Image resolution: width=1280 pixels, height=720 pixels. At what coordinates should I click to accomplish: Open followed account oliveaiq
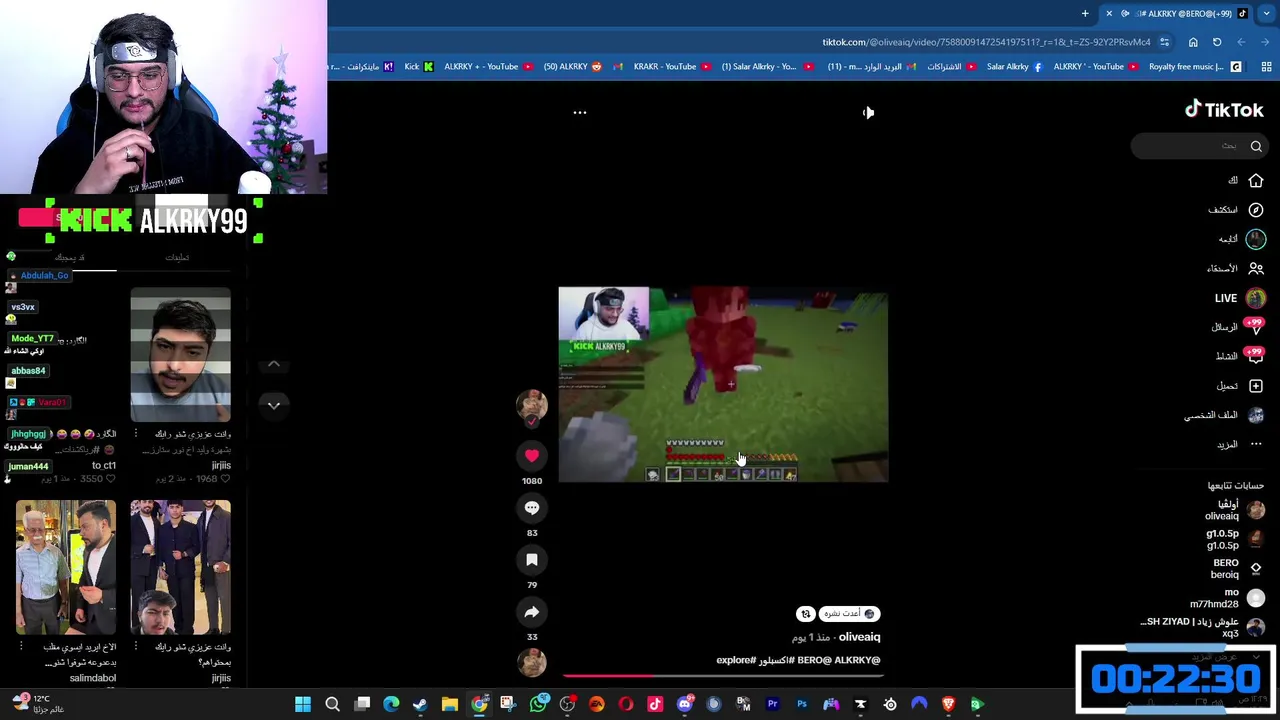pos(1235,510)
